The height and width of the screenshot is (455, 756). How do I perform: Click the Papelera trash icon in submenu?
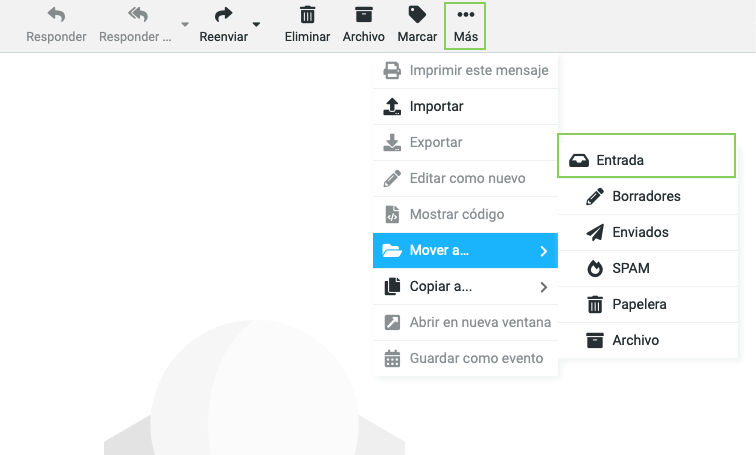[x=595, y=305]
